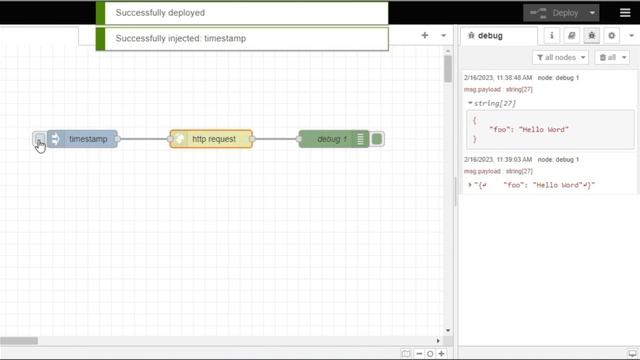Reset canvas zoom with circle button
The height and width of the screenshot is (360, 640).
tap(430, 353)
